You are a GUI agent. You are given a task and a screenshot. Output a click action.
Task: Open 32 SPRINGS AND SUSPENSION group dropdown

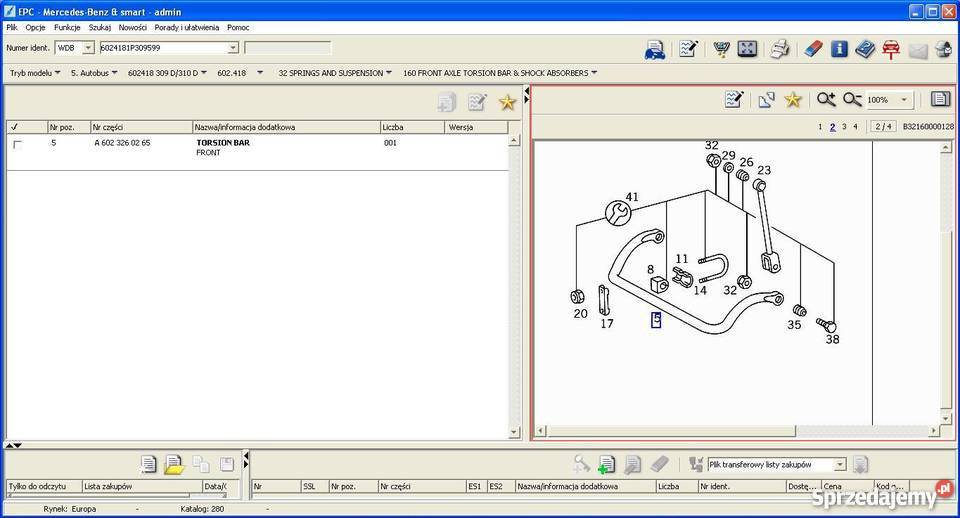click(335, 73)
